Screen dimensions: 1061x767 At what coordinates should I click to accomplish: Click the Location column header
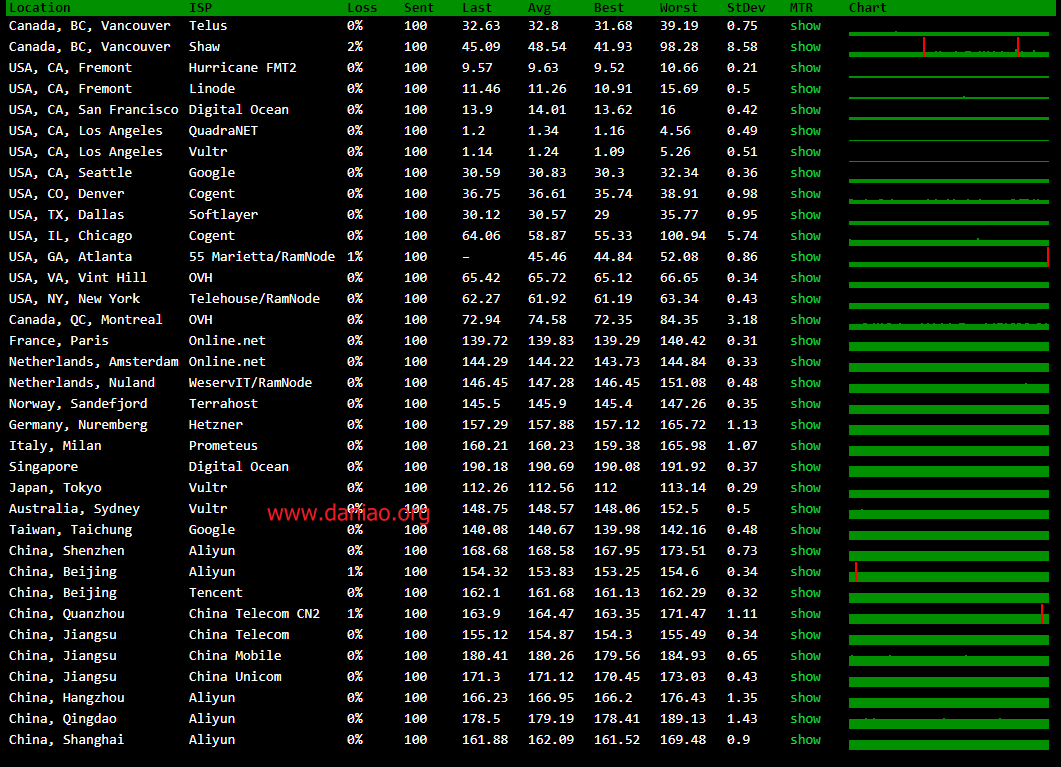[39, 7]
